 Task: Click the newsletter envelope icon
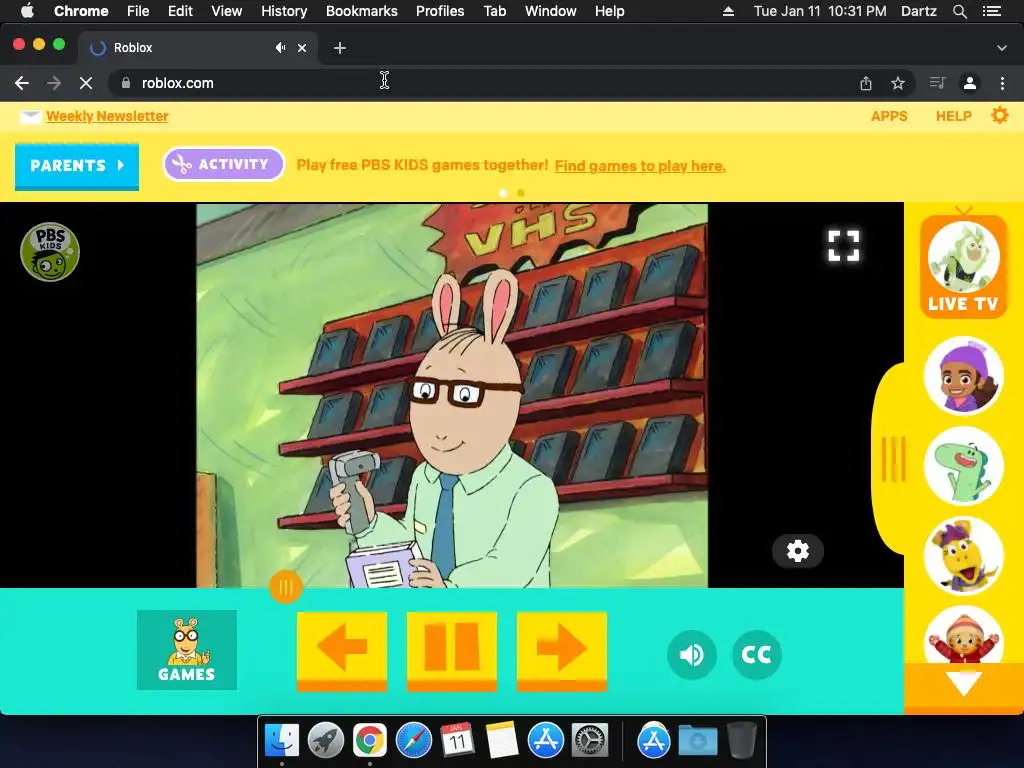pyautogui.click(x=30, y=117)
